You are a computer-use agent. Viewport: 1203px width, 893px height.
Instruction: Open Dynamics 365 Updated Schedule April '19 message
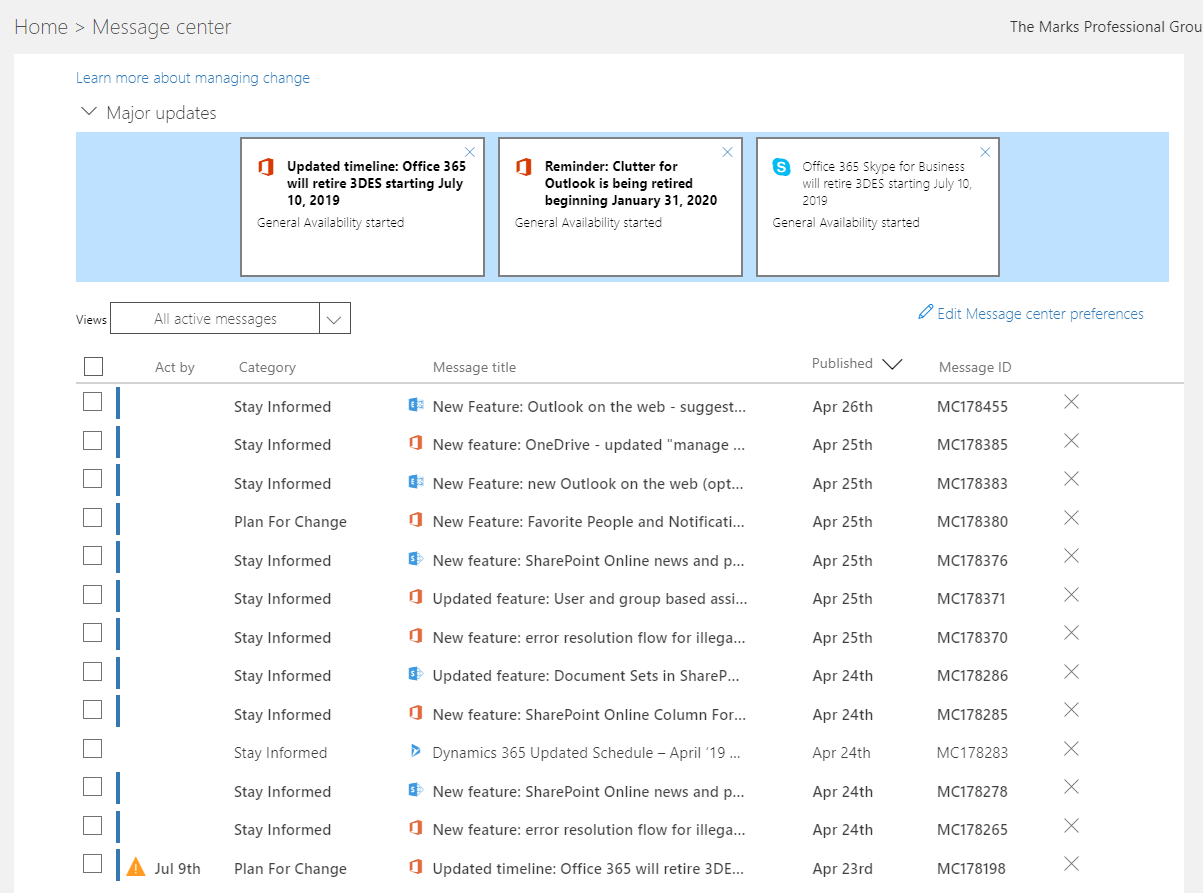tap(586, 752)
